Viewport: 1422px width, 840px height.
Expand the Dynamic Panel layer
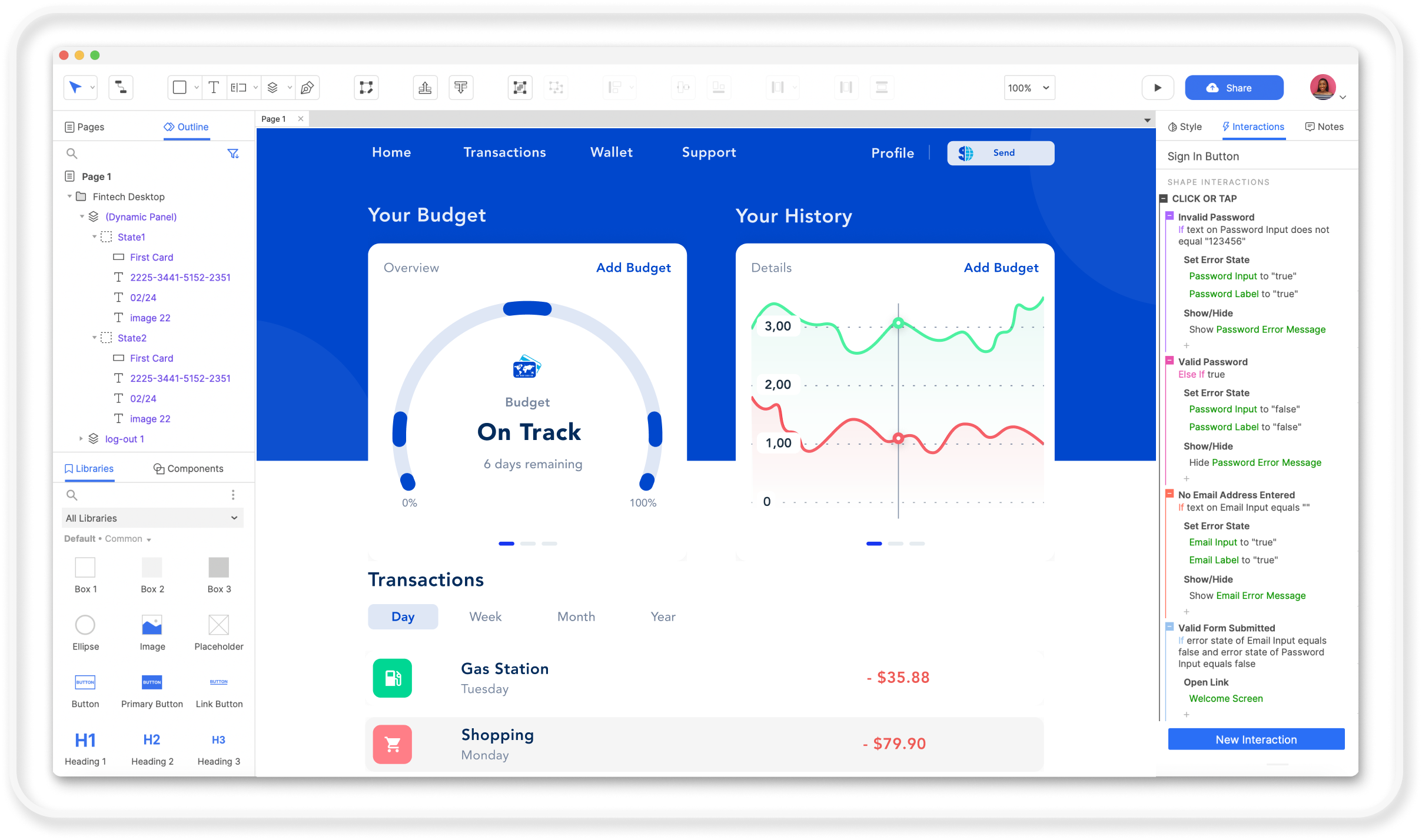[x=82, y=217]
